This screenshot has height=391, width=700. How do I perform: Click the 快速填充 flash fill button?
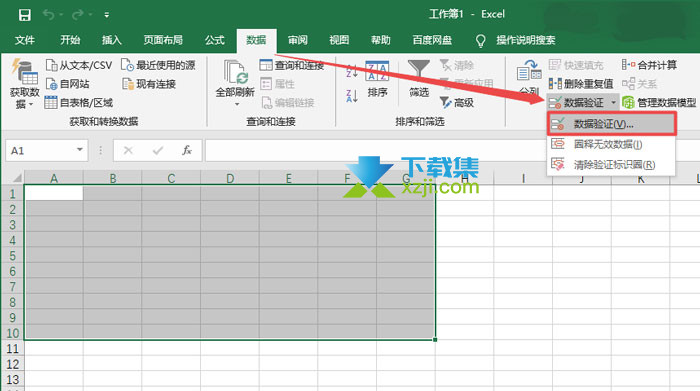(576, 65)
